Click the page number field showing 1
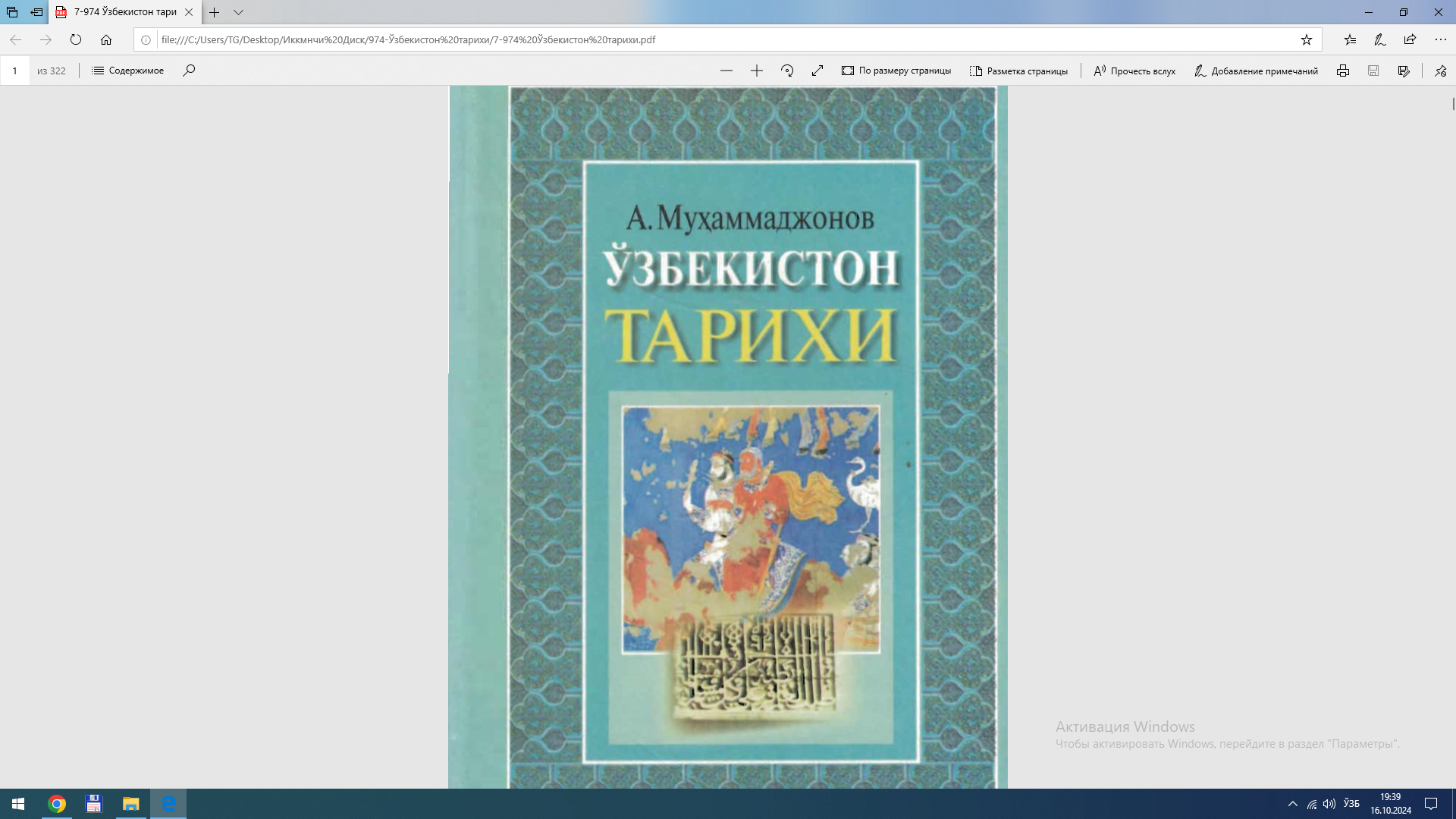 click(14, 71)
